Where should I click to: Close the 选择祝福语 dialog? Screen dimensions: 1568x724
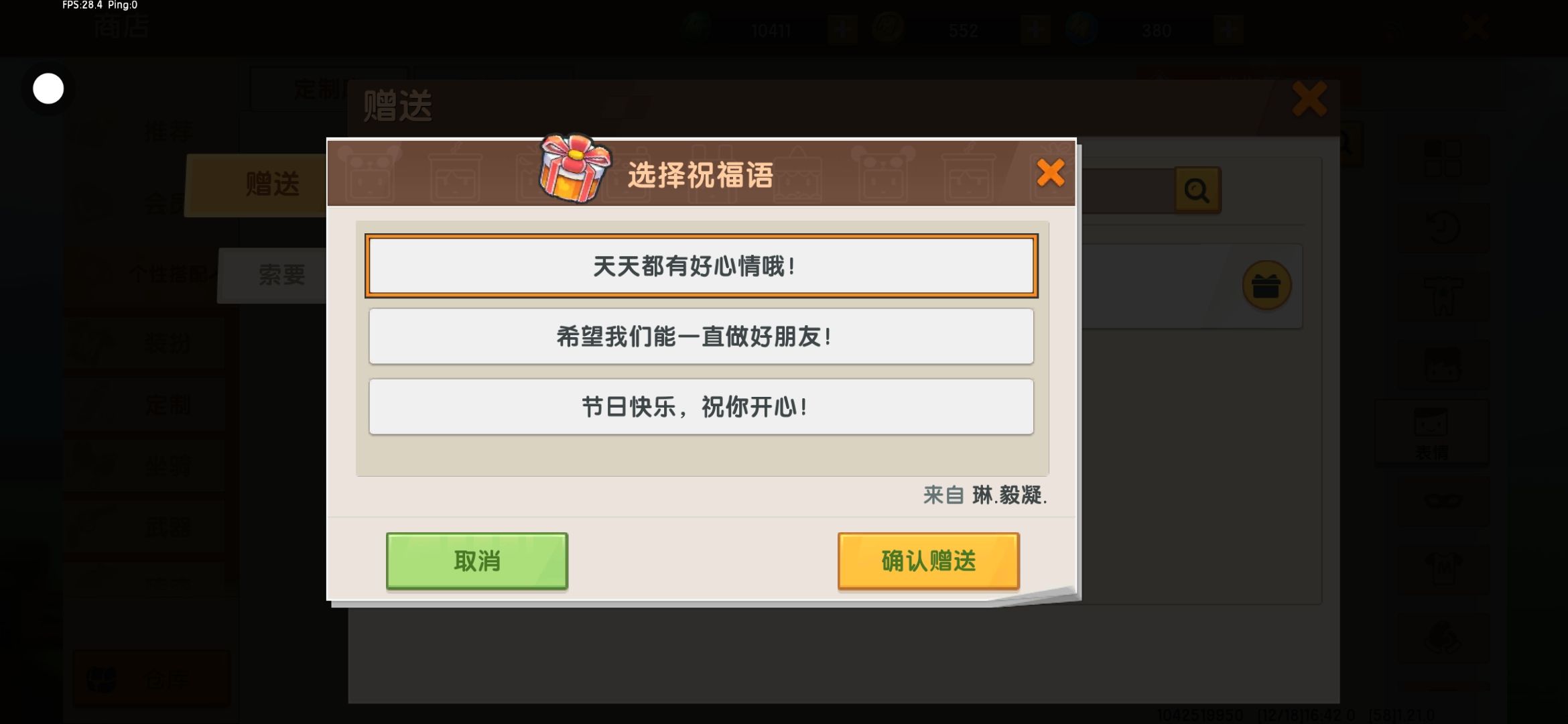click(x=1050, y=173)
